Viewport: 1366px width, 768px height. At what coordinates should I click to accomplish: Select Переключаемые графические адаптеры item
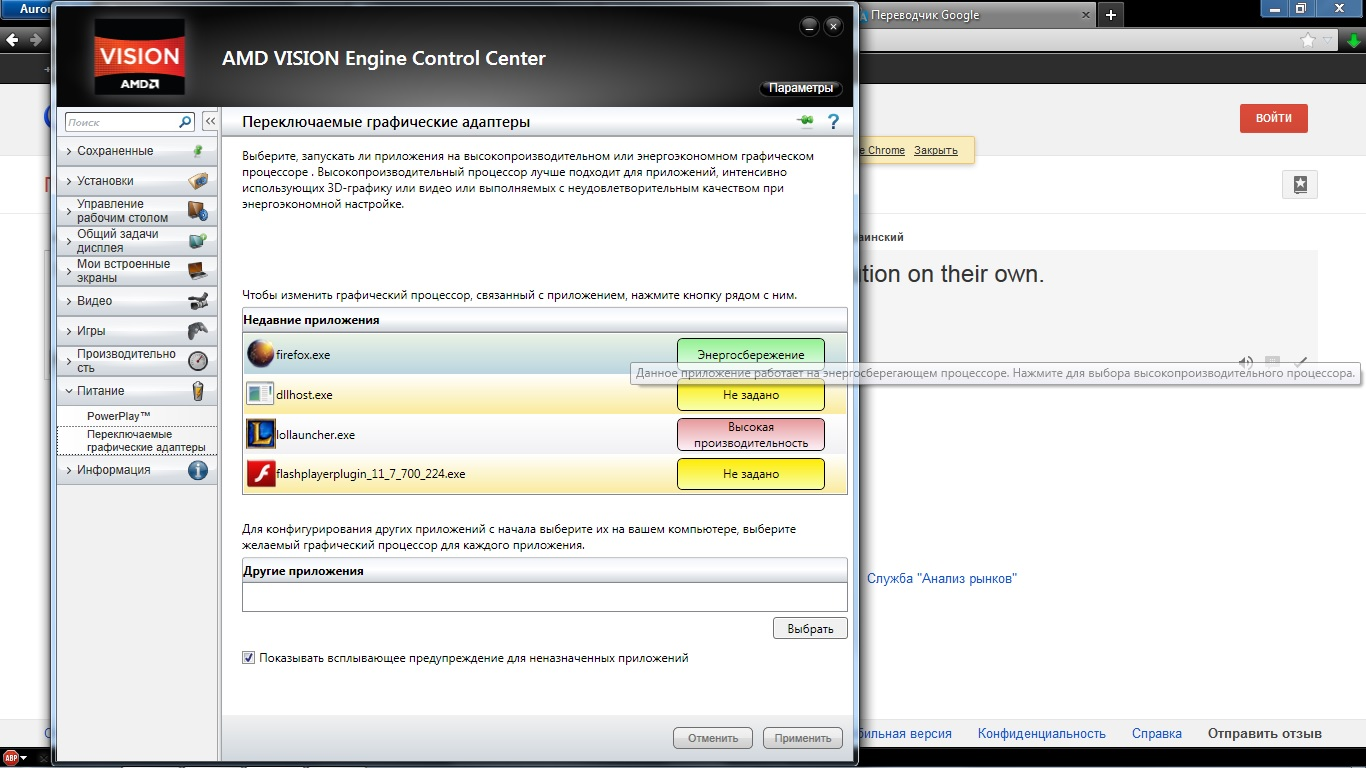point(137,441)
